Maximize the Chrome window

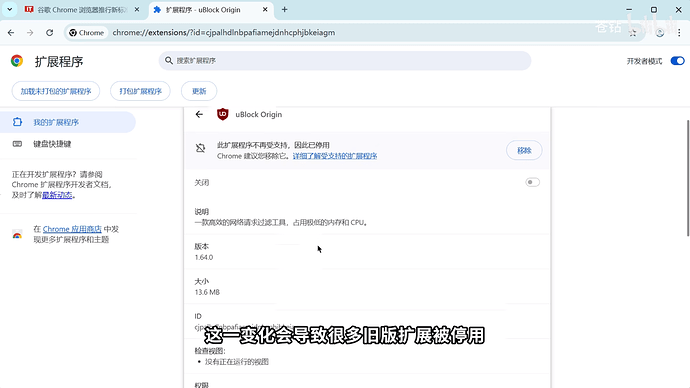pos(654,9)
